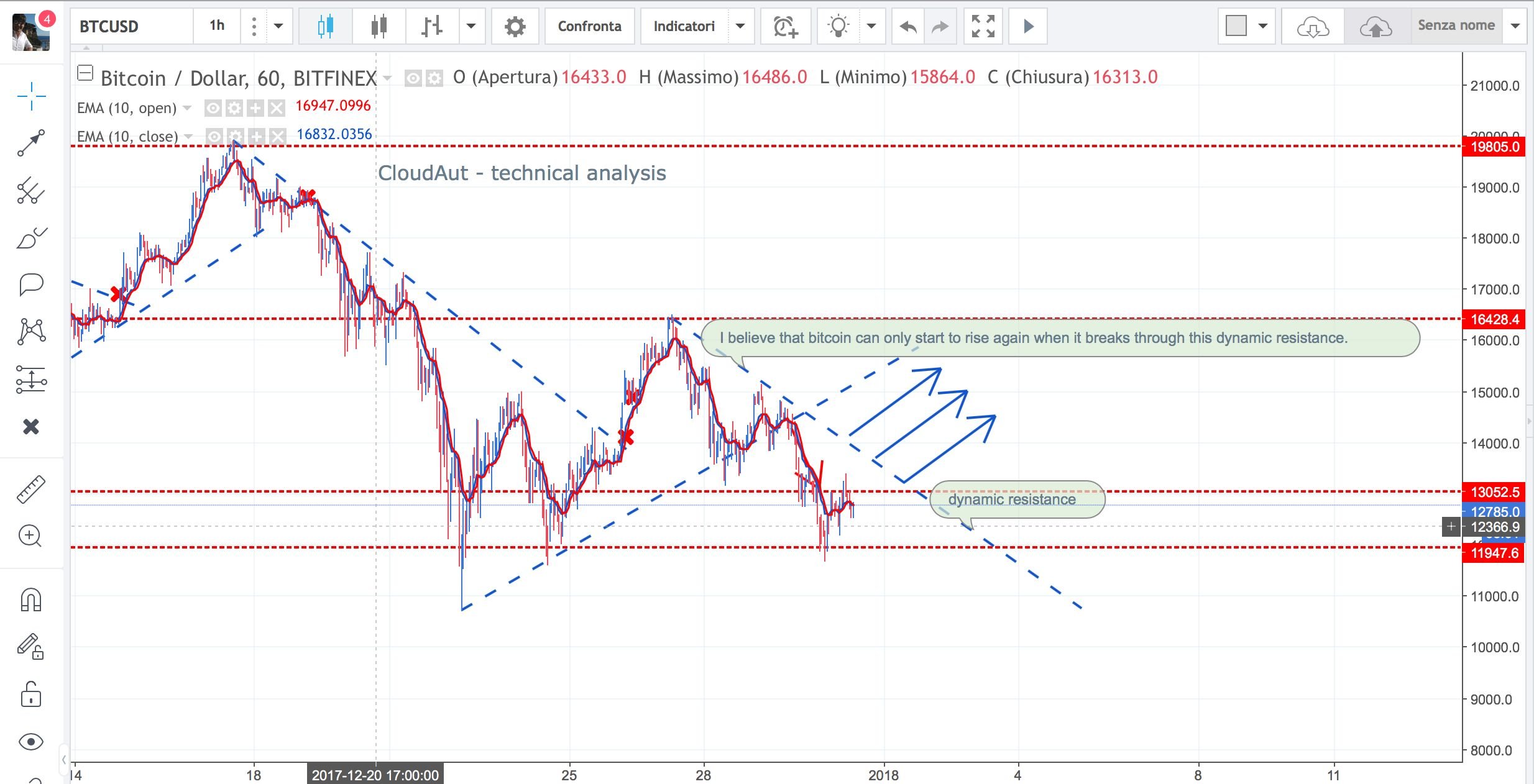Toggle lock all drawing tools

click(x=31, y=694)
